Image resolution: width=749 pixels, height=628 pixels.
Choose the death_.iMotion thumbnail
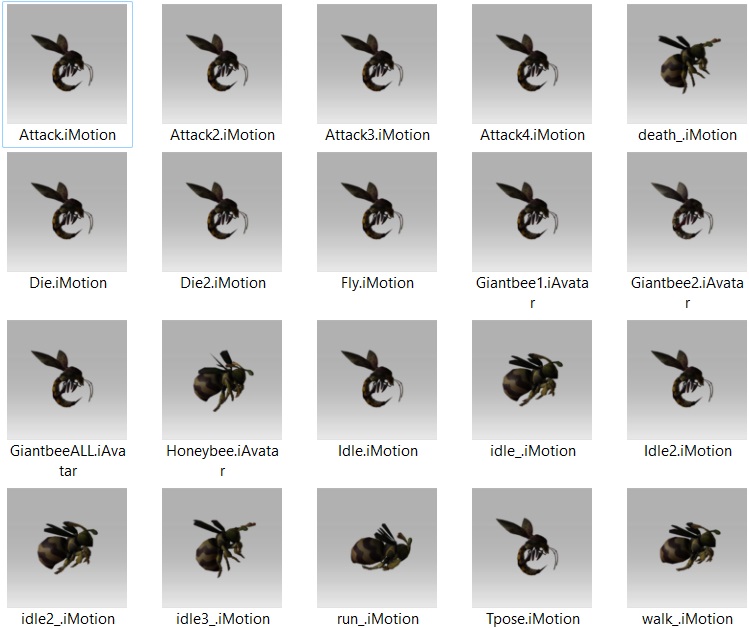[687, 64]
